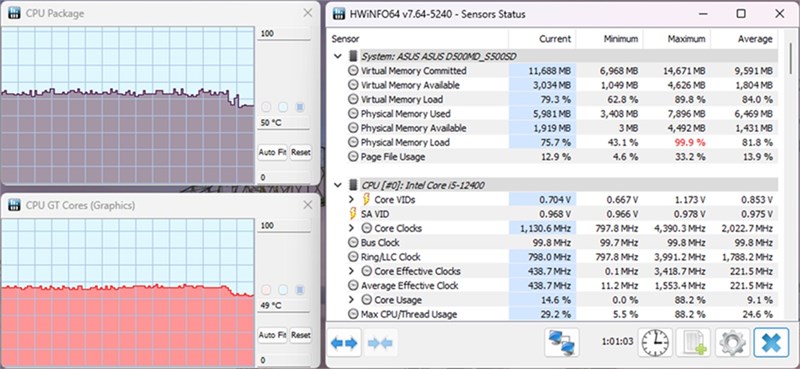Click the dark blue color swatch in CPU Package
This screenshot has height=369, width=800.
(x=300, y=107)
